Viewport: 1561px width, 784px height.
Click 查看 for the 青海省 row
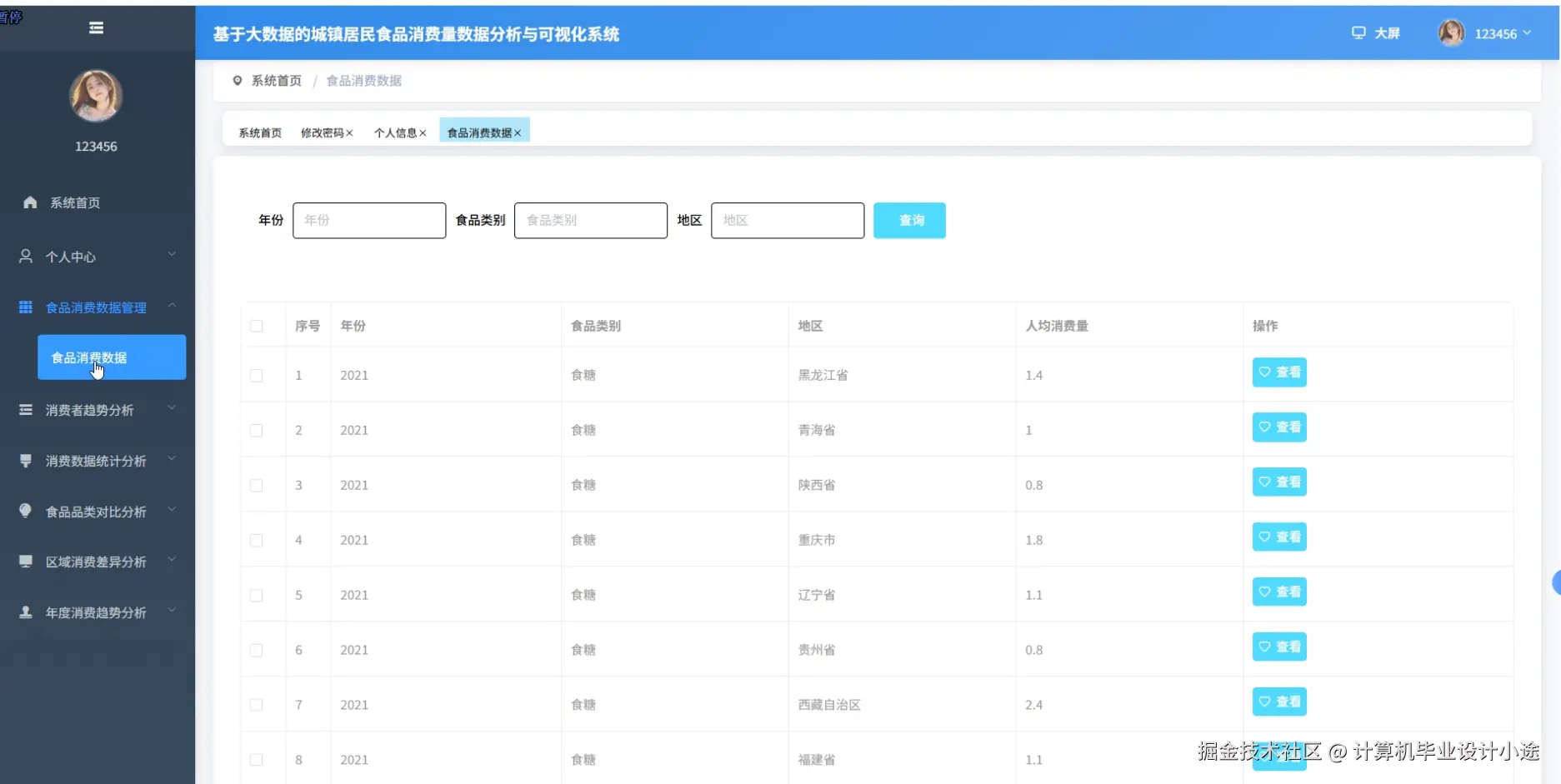1279,427
